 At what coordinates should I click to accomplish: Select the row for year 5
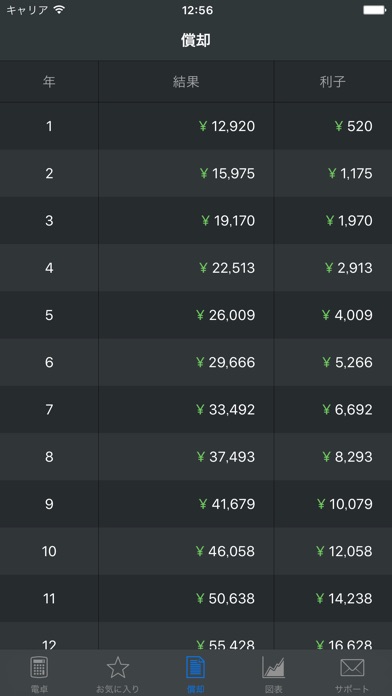point(196,315)
